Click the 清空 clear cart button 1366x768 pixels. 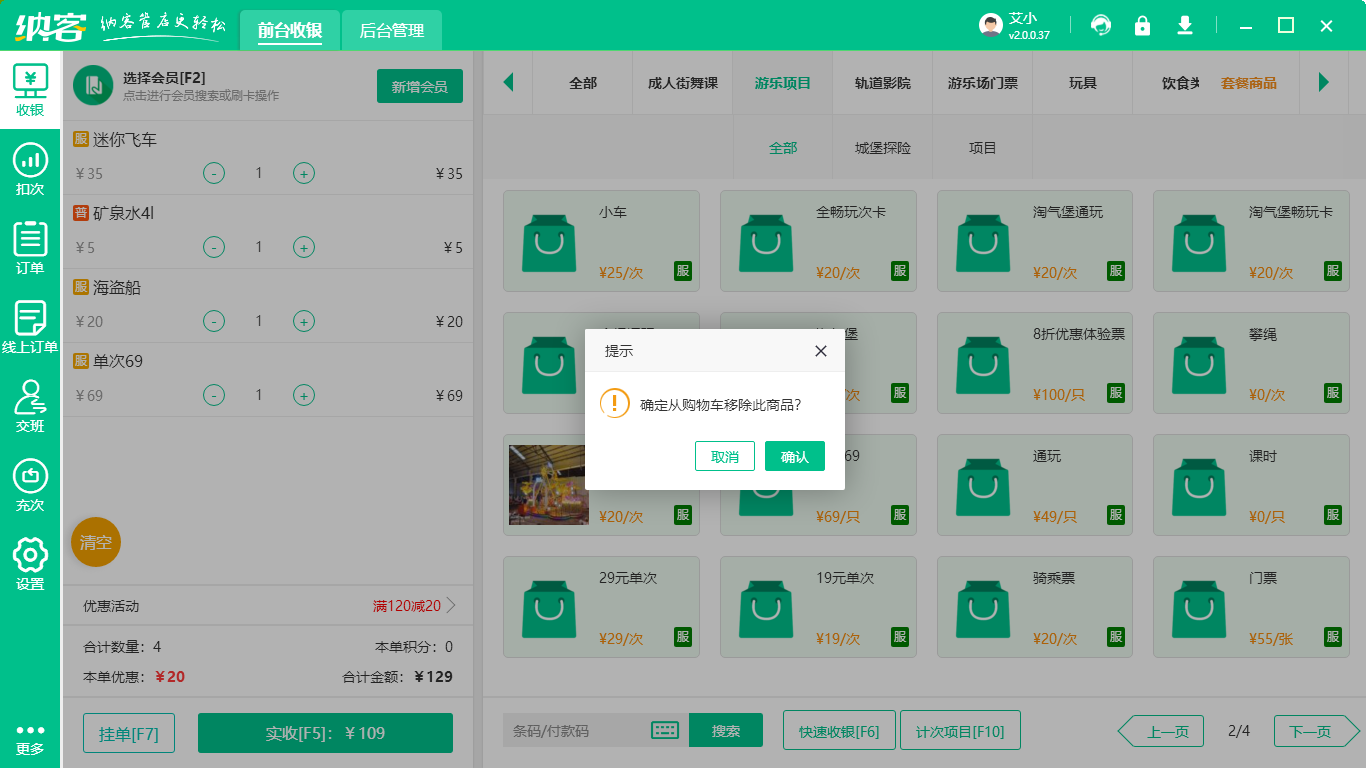click(x=95, y=542)
